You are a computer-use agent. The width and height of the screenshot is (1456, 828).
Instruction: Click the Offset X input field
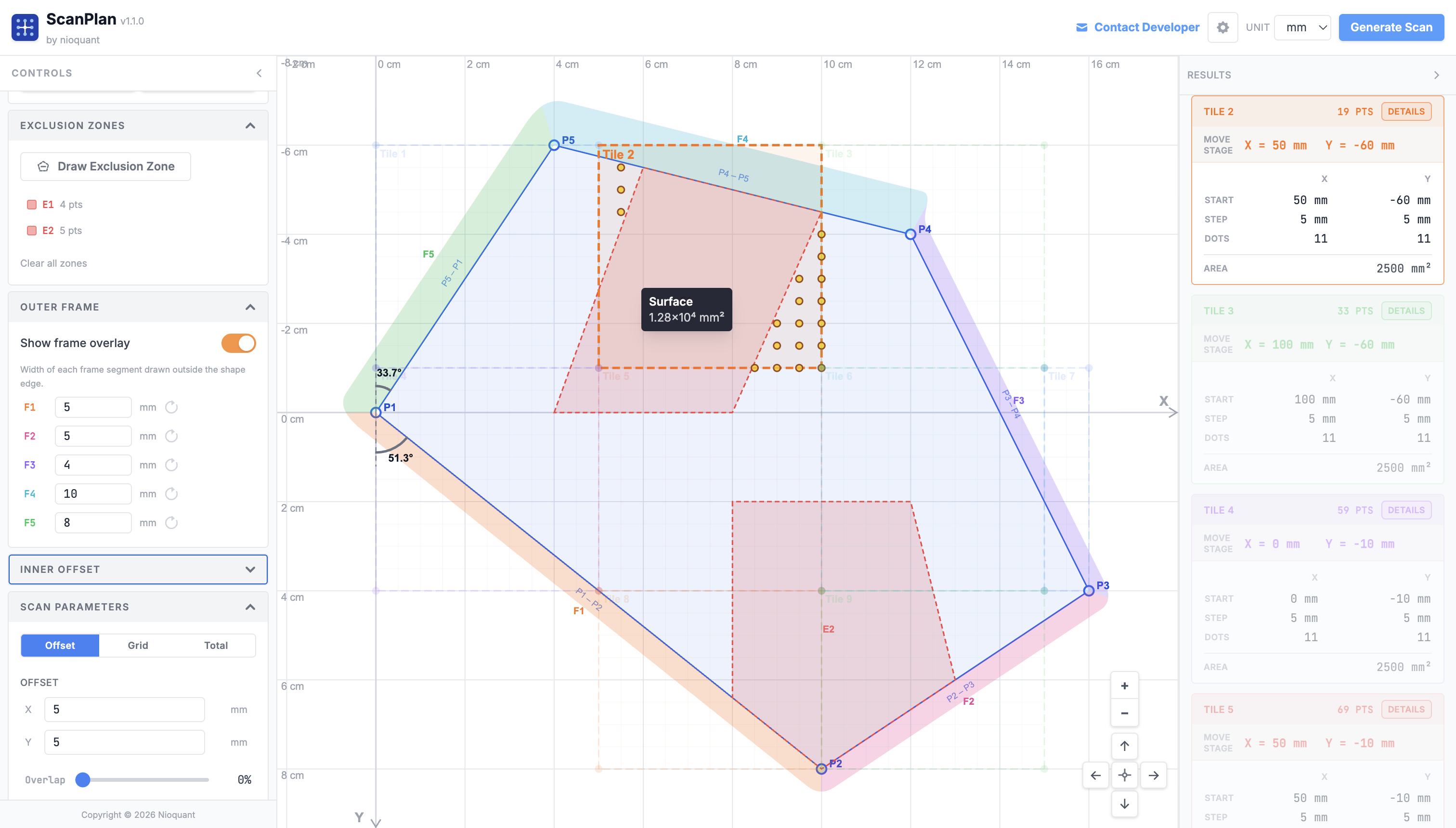click(x=125, y=710)
